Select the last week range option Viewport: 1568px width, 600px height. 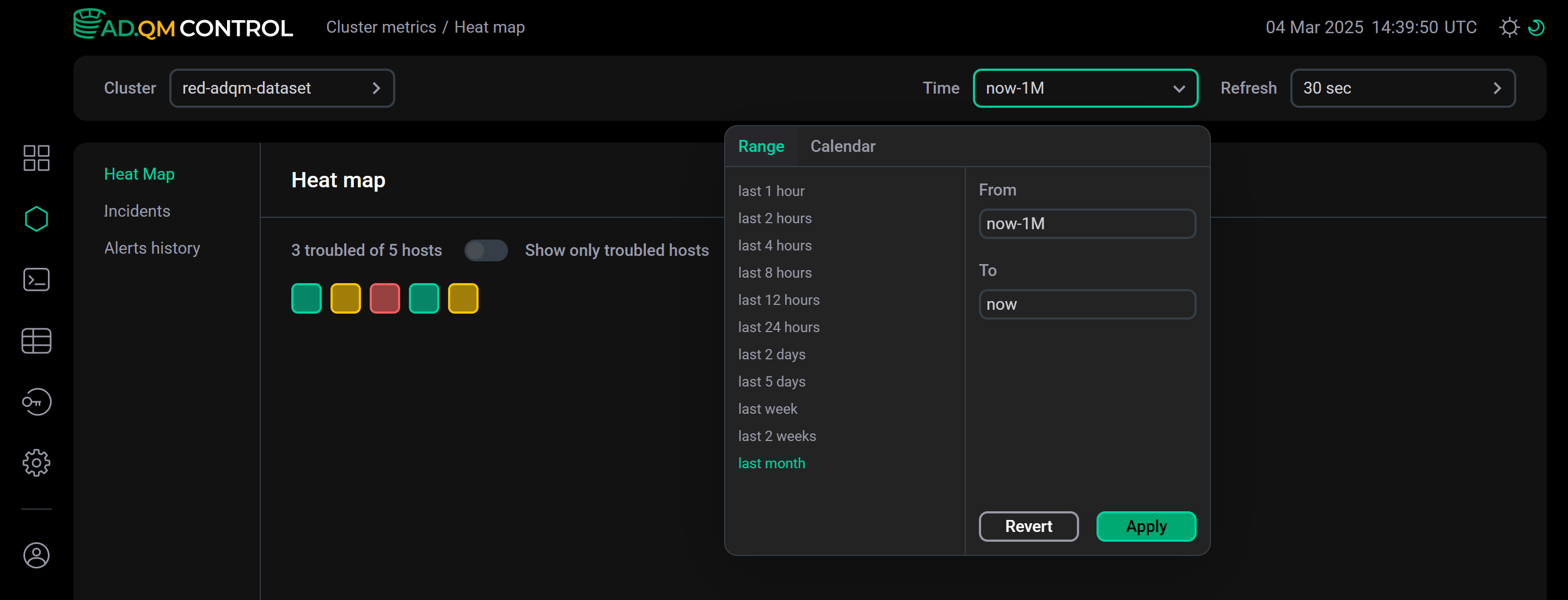[768, 408]
